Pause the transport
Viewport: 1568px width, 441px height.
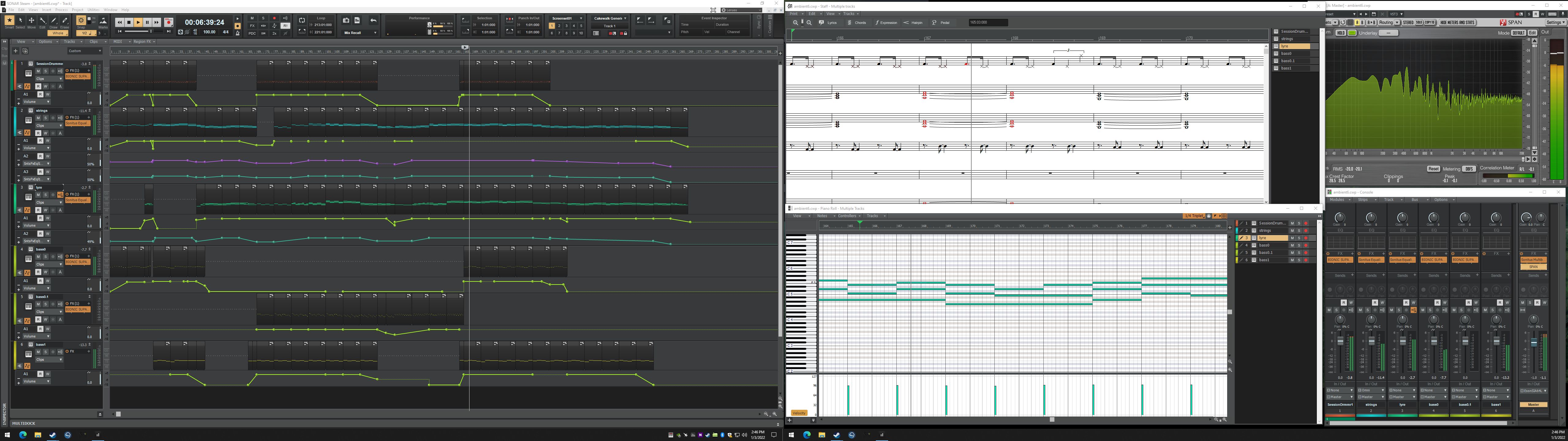147,23
